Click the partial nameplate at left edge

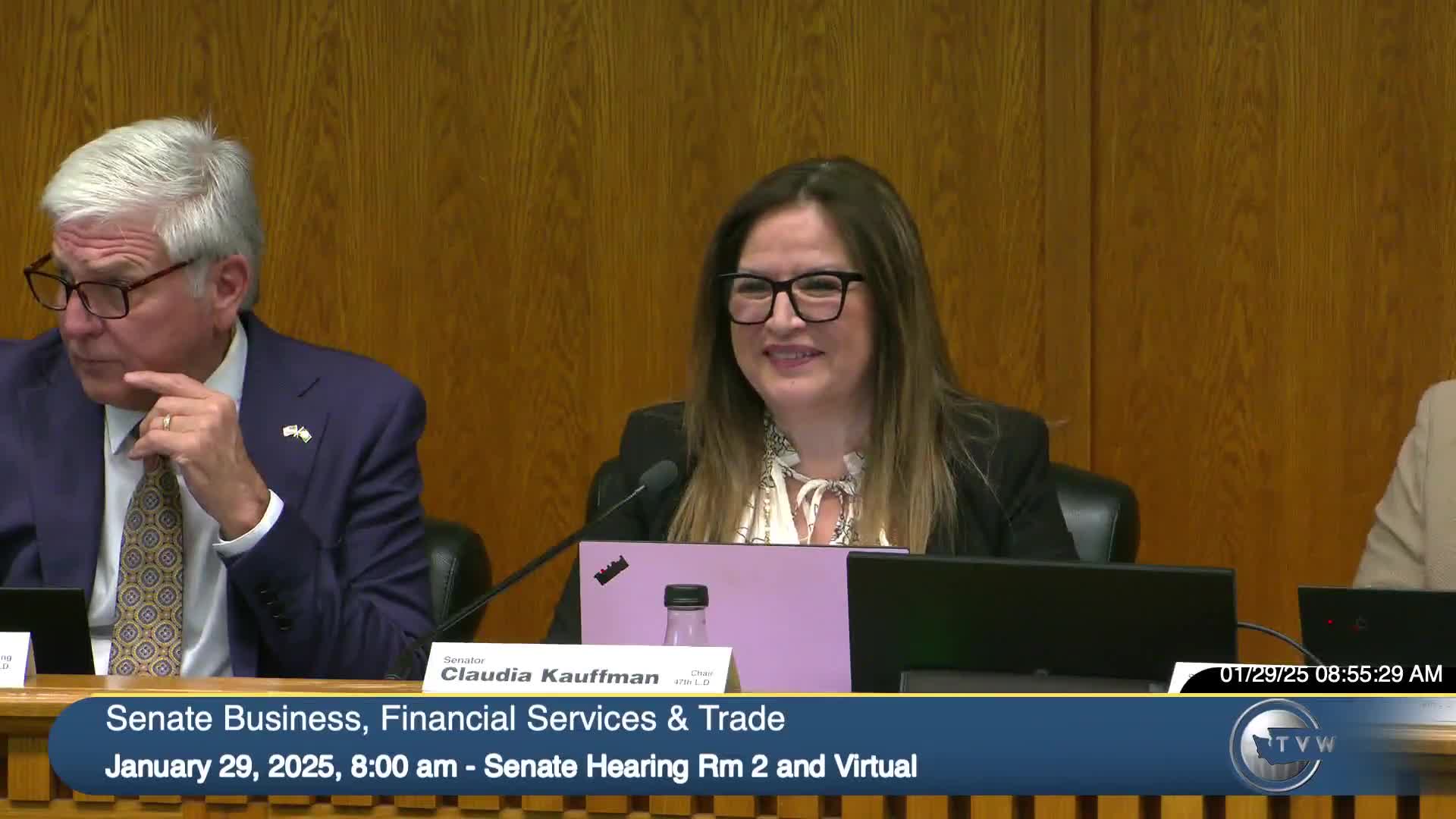pos(14,657)
